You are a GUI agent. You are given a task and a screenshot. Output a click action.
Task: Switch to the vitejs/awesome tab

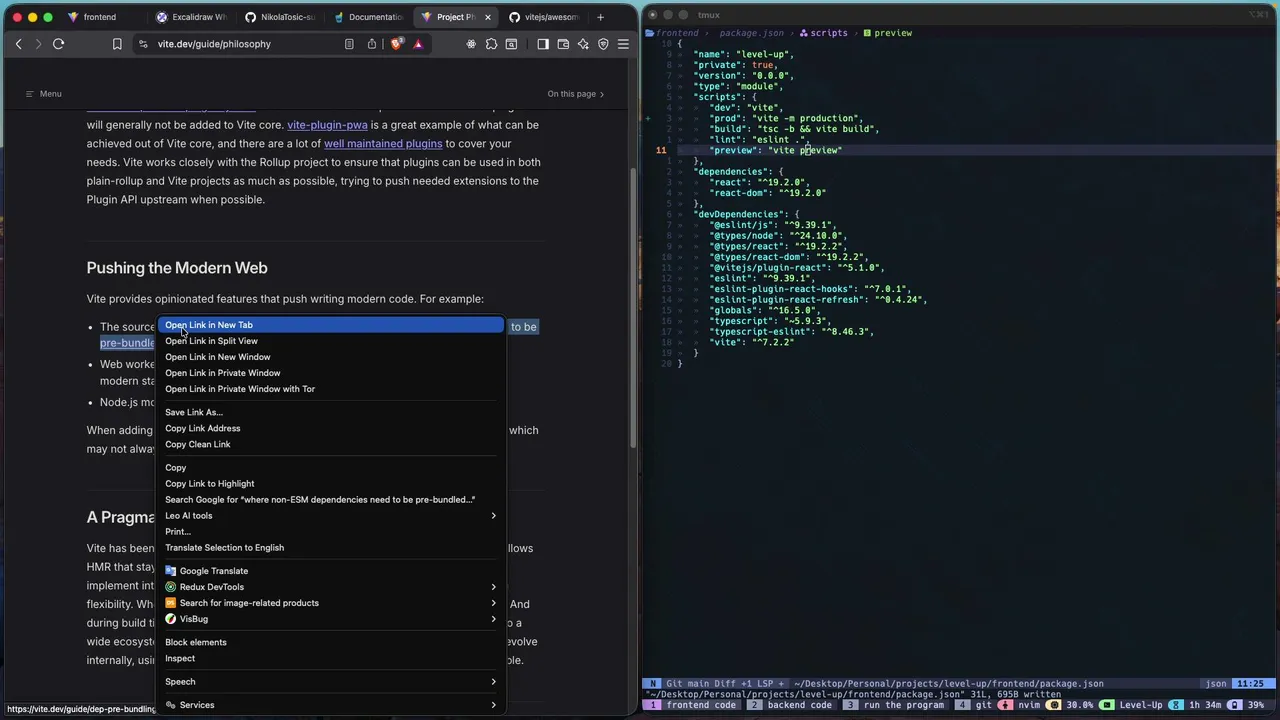(x=543, y=17)
